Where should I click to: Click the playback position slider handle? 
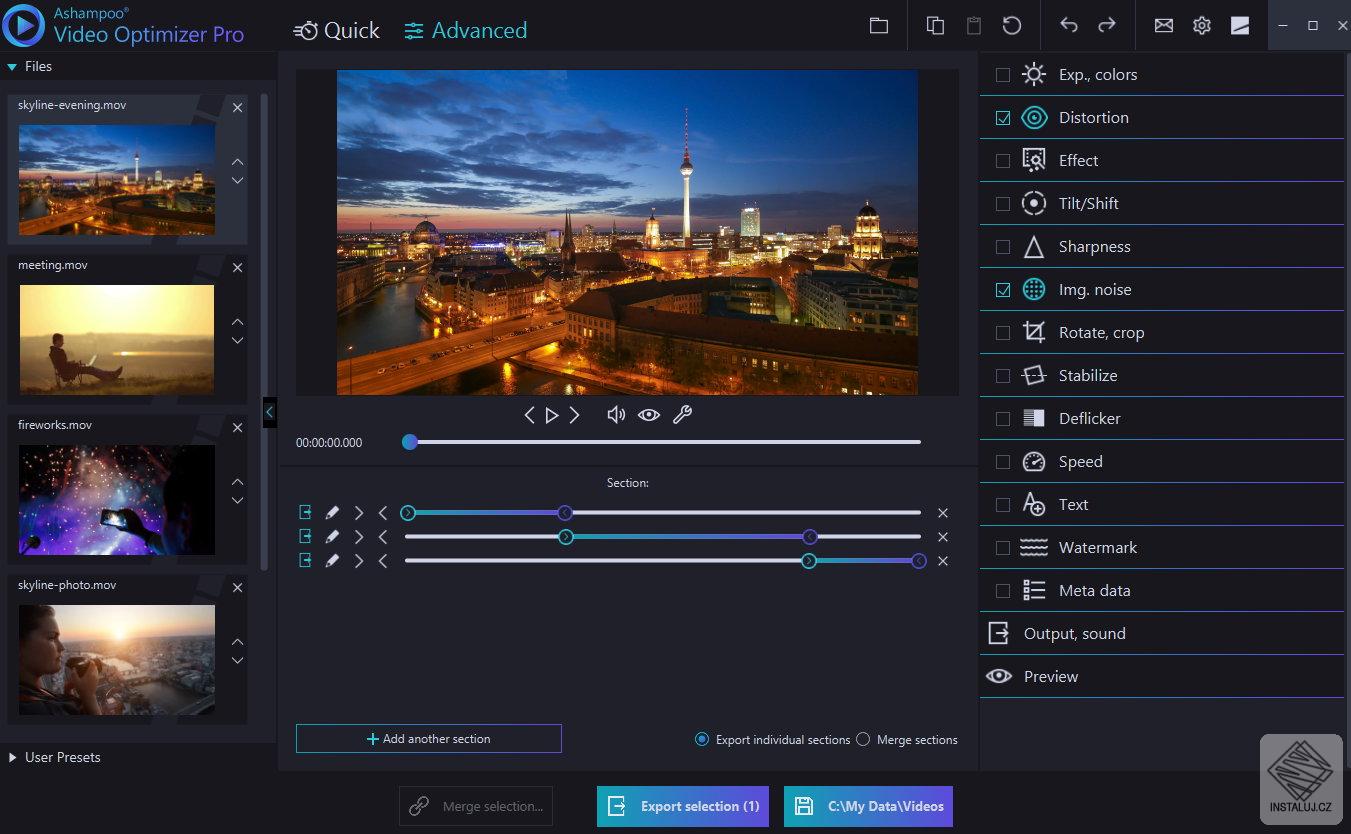tap(409, 442)
